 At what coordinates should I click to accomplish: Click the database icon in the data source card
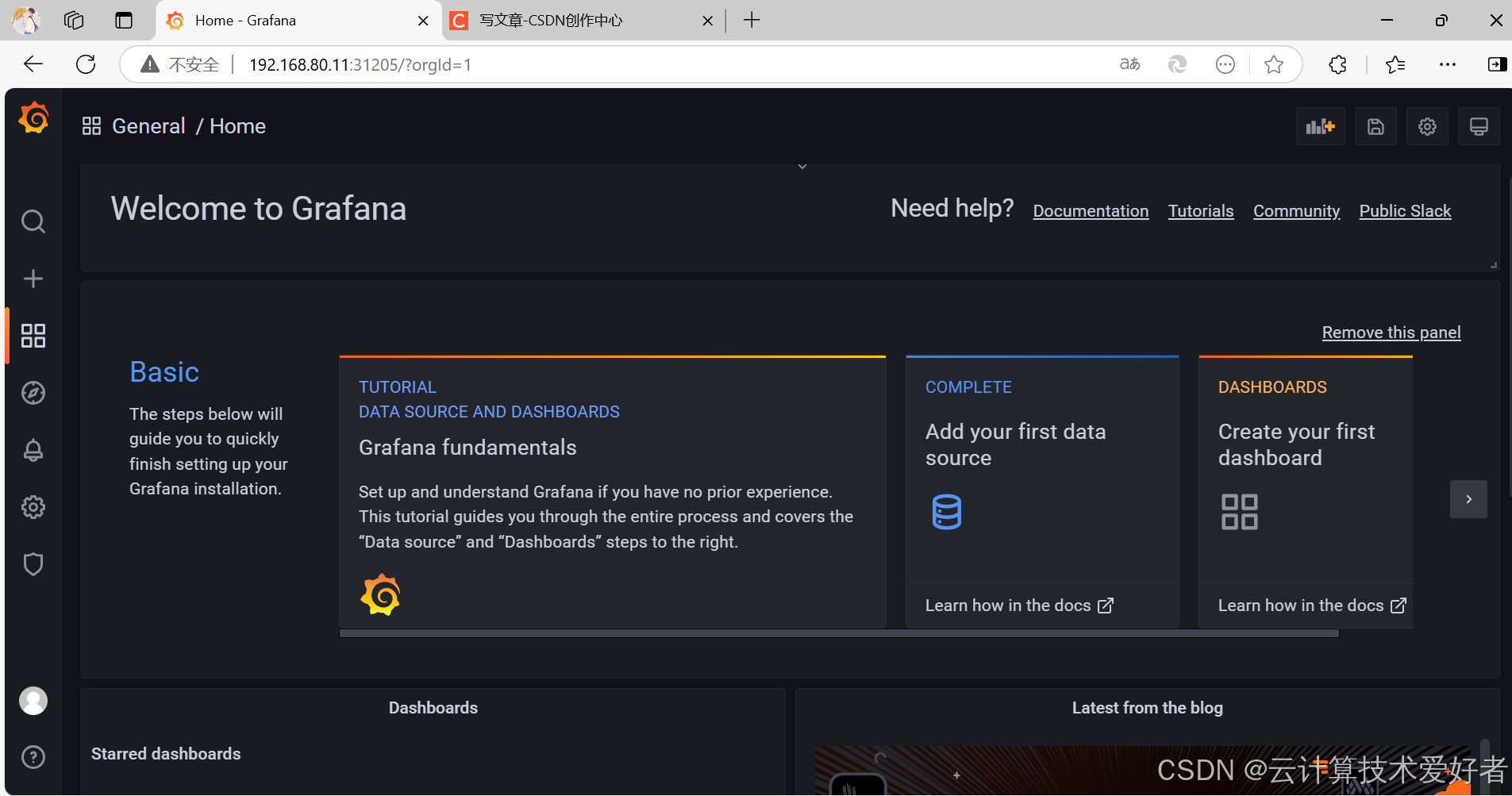946,512
